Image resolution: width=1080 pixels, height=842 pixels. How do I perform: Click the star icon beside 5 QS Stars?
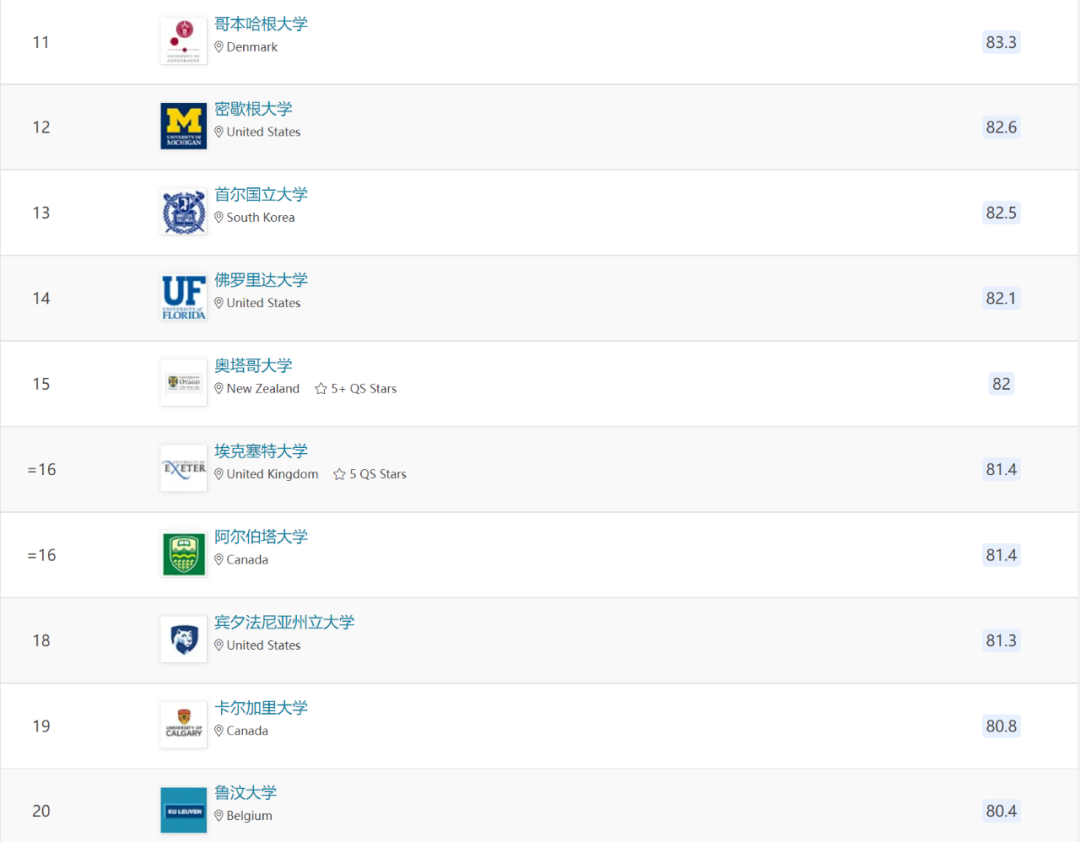338,474
